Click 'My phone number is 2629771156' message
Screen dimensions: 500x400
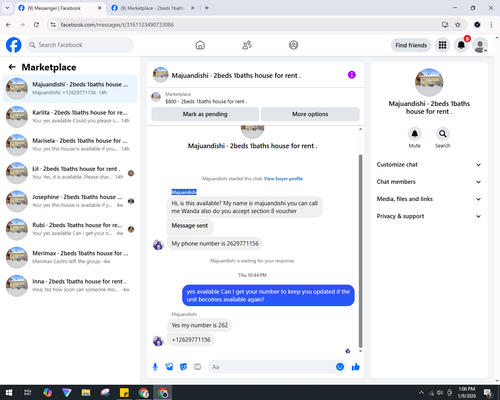[215, 243]
